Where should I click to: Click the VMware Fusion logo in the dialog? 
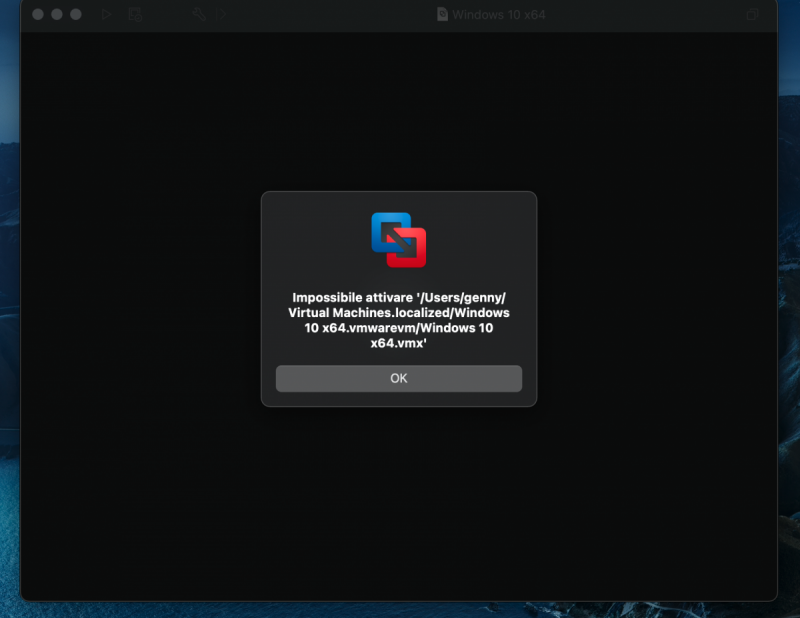(398, 240)
